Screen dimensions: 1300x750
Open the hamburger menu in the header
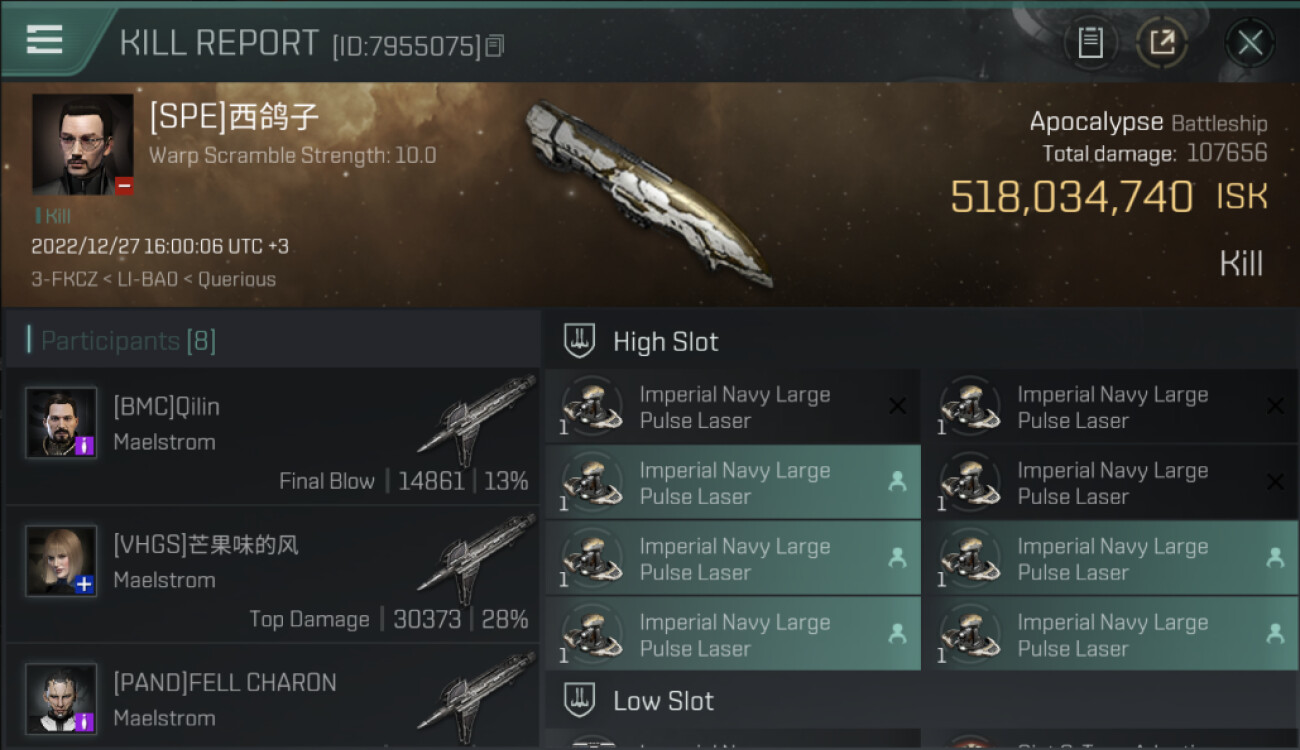[x=44, y=39]
